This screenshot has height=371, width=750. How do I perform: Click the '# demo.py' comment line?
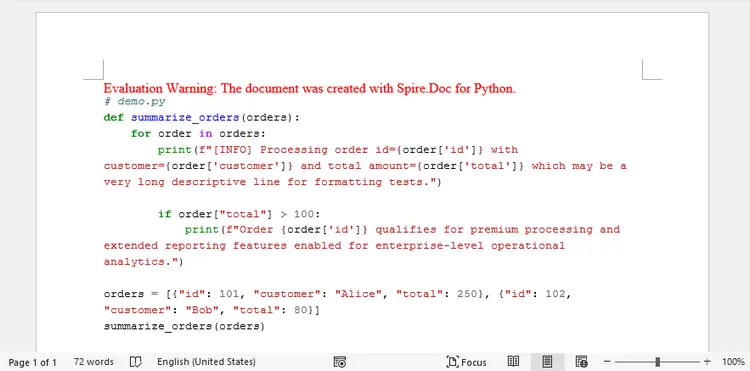(134, 101)
